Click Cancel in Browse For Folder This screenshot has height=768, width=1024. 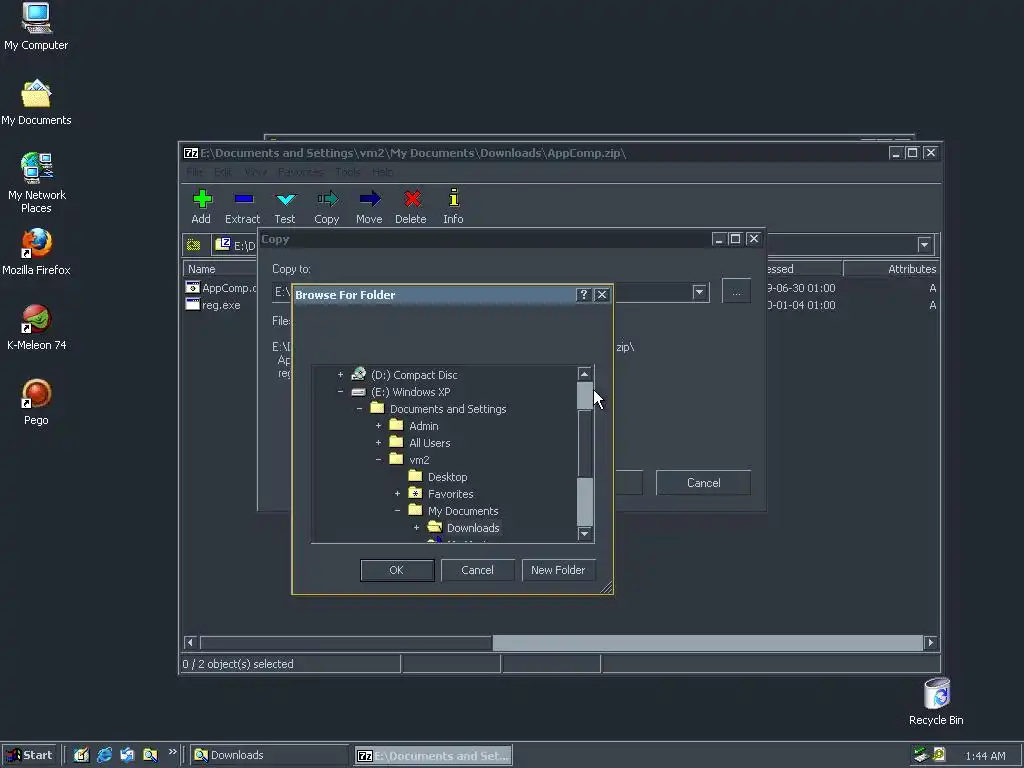tap(477, 570)
